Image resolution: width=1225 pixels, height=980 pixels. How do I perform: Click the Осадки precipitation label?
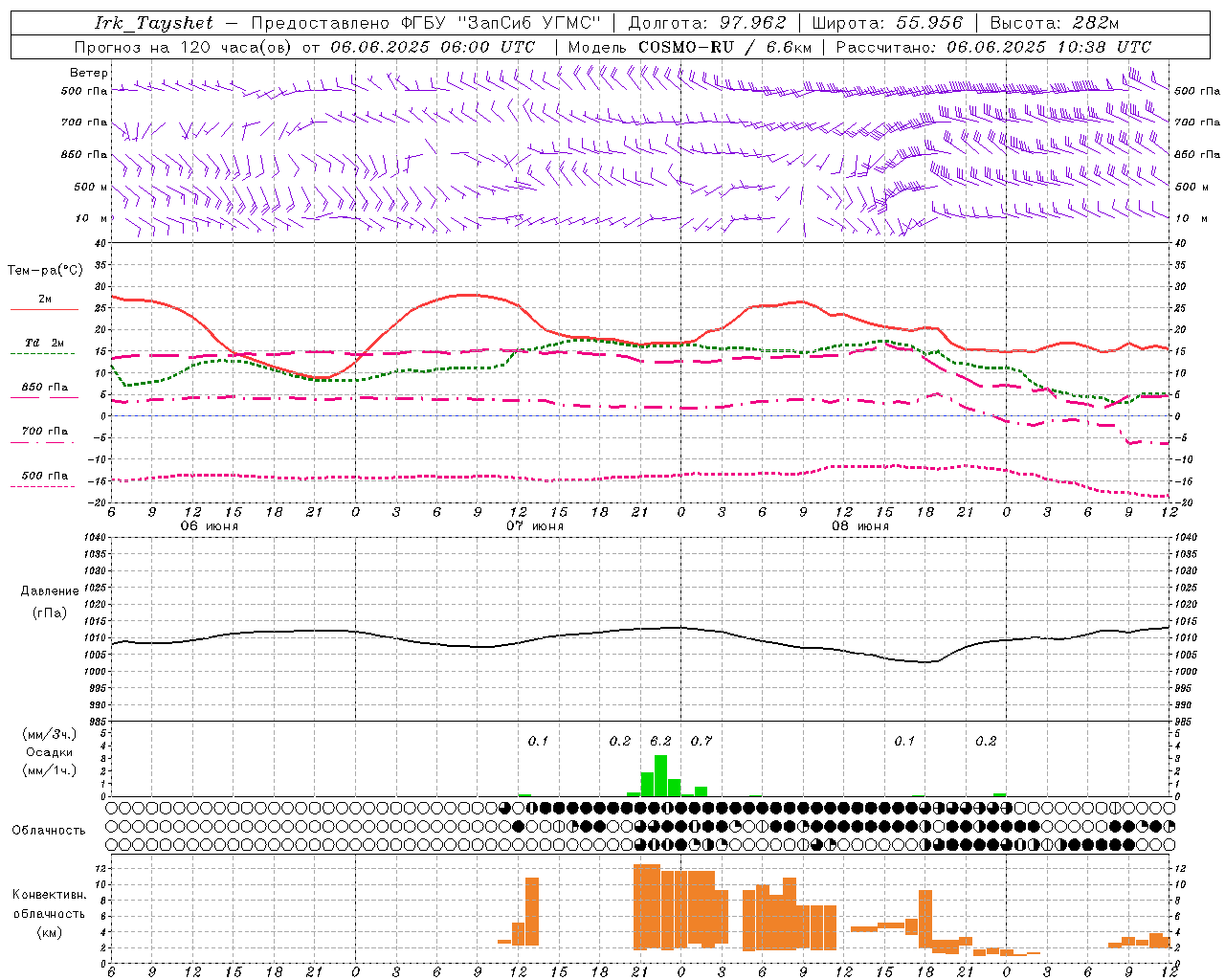click(x=50, y=752)
